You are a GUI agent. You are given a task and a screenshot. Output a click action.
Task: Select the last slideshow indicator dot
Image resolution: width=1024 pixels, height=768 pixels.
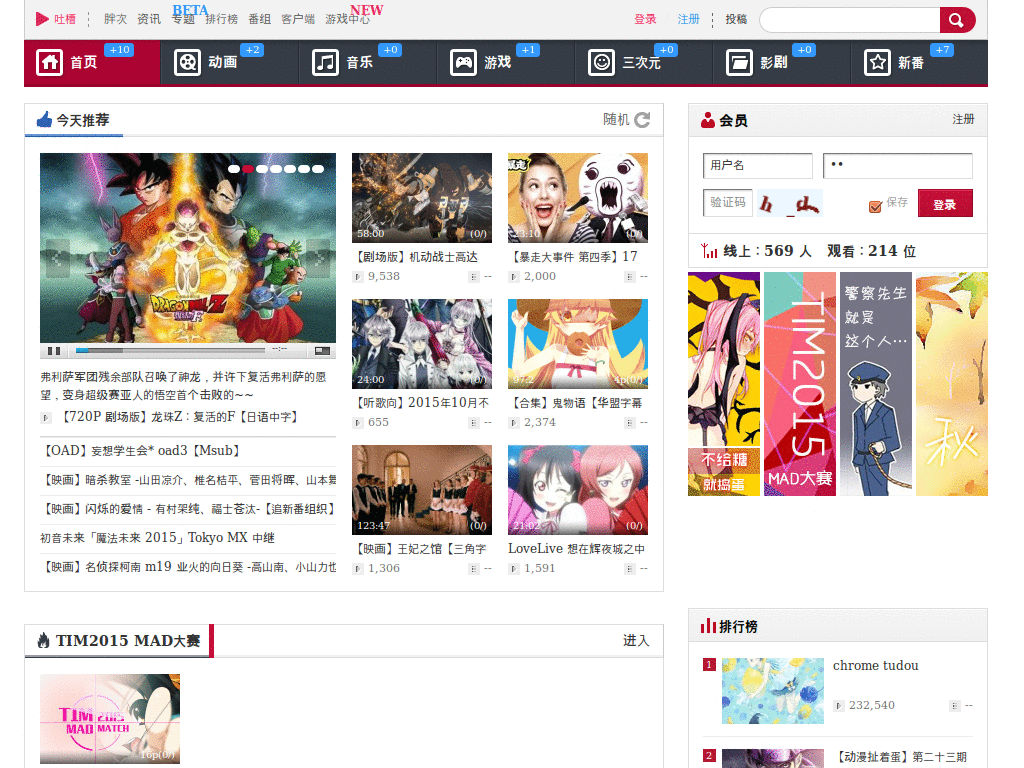click(x=318, y=168)
